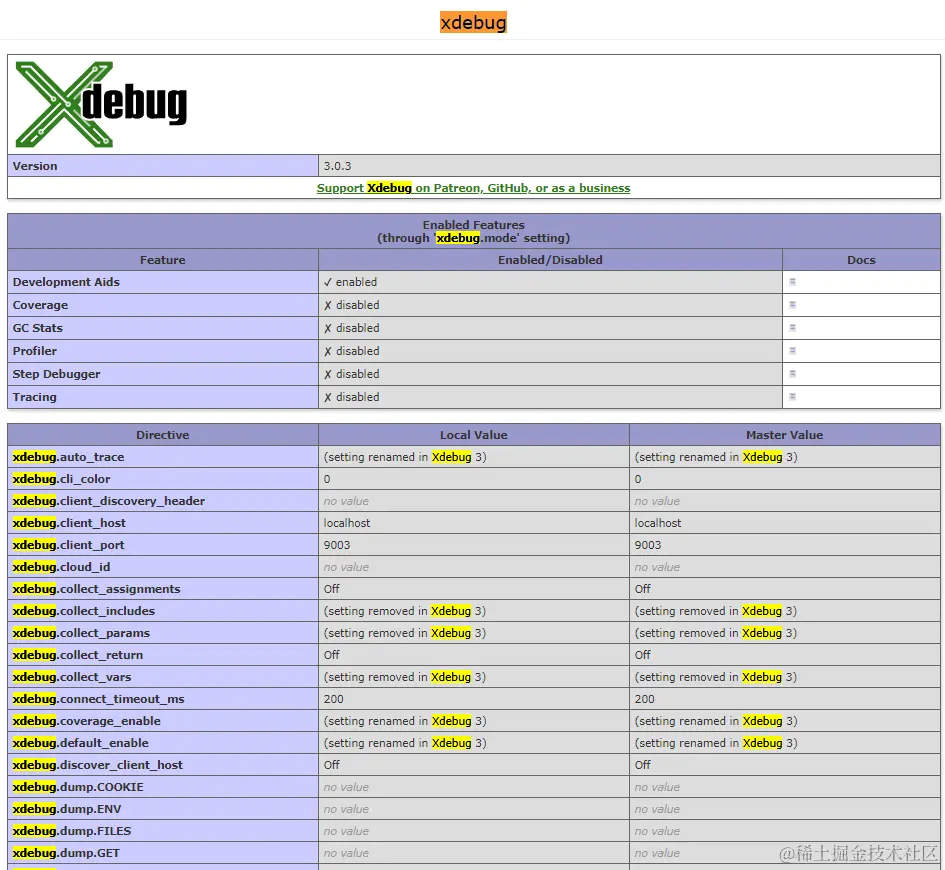Click the xdebug page heading

click(473, 22)
